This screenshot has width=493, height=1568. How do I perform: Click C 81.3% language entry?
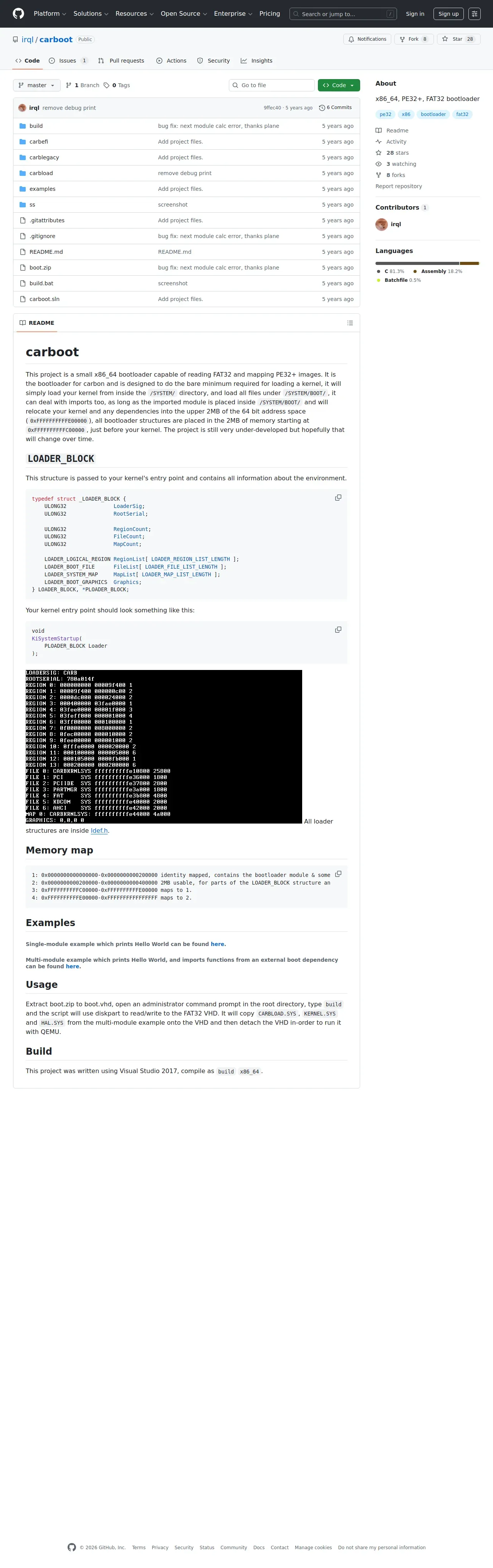390,271
